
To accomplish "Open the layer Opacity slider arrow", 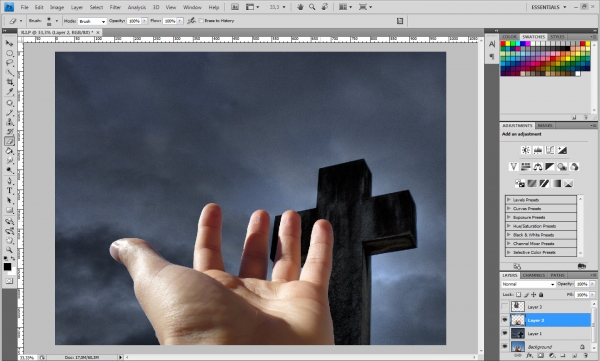I will coord(592,284).
